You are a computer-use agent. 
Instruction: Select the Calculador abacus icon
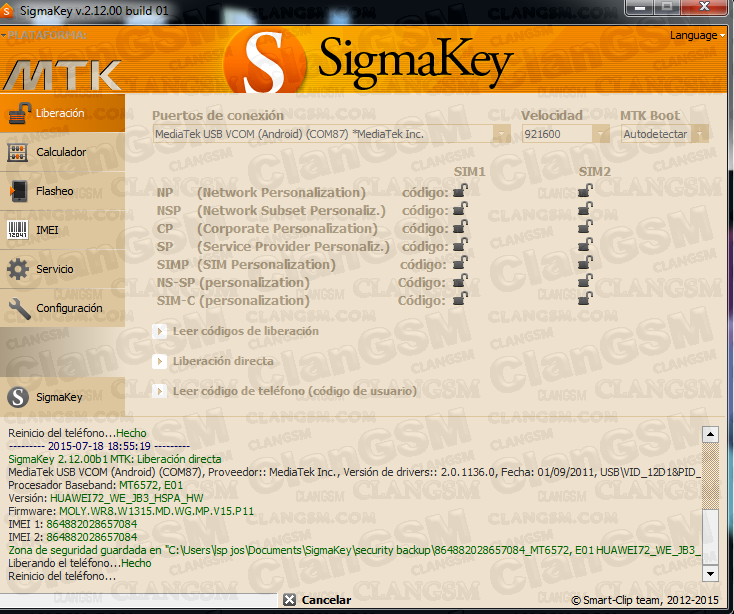pyautogui.click(x=18, y=152)
